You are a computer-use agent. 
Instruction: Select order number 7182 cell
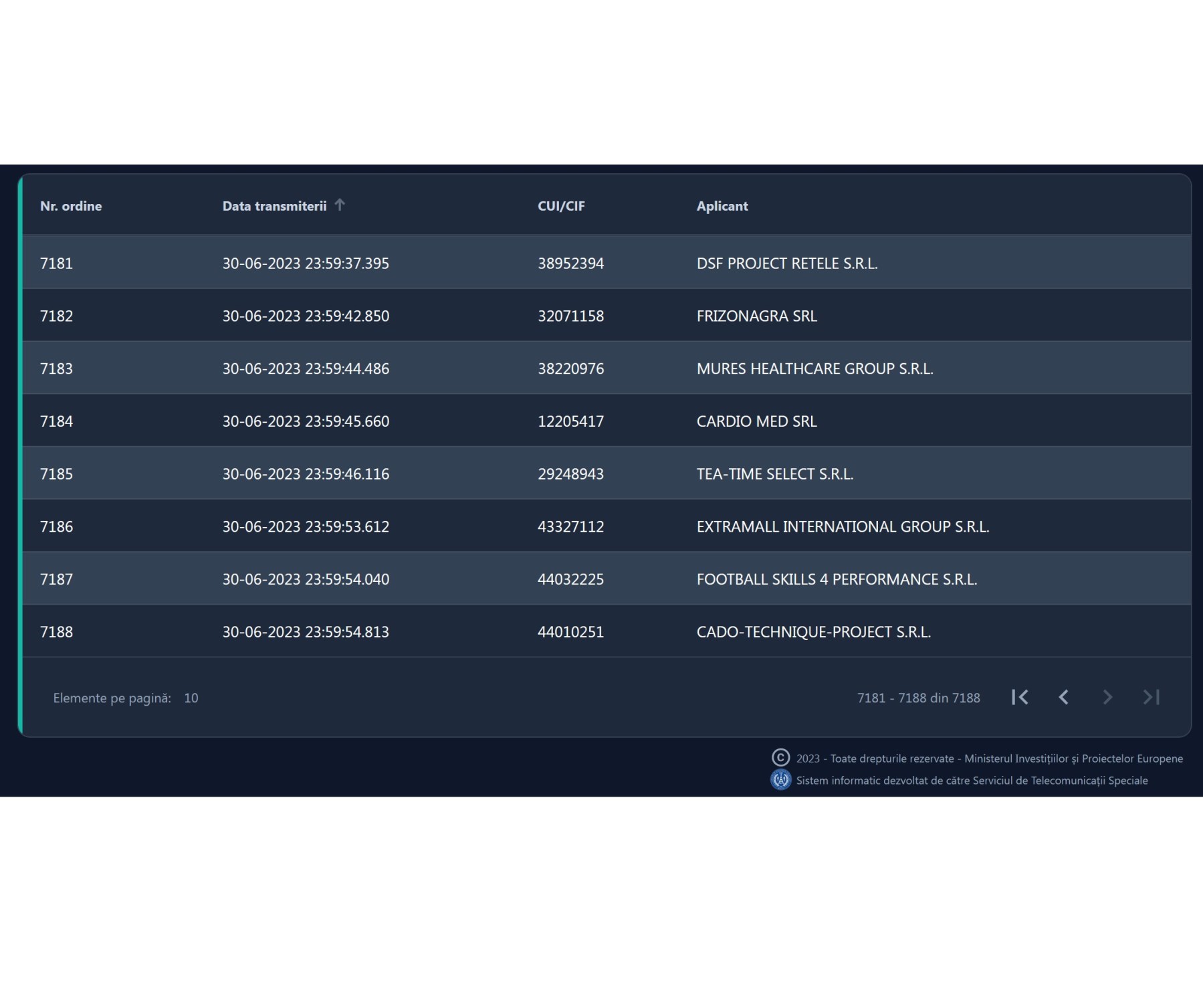tap(56, 316)
